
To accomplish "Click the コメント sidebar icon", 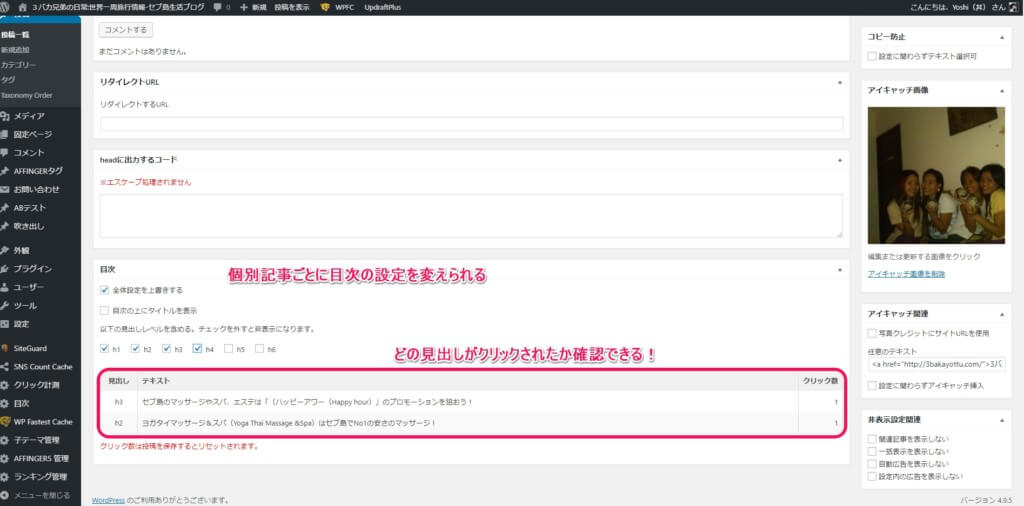I will point(5,153).
